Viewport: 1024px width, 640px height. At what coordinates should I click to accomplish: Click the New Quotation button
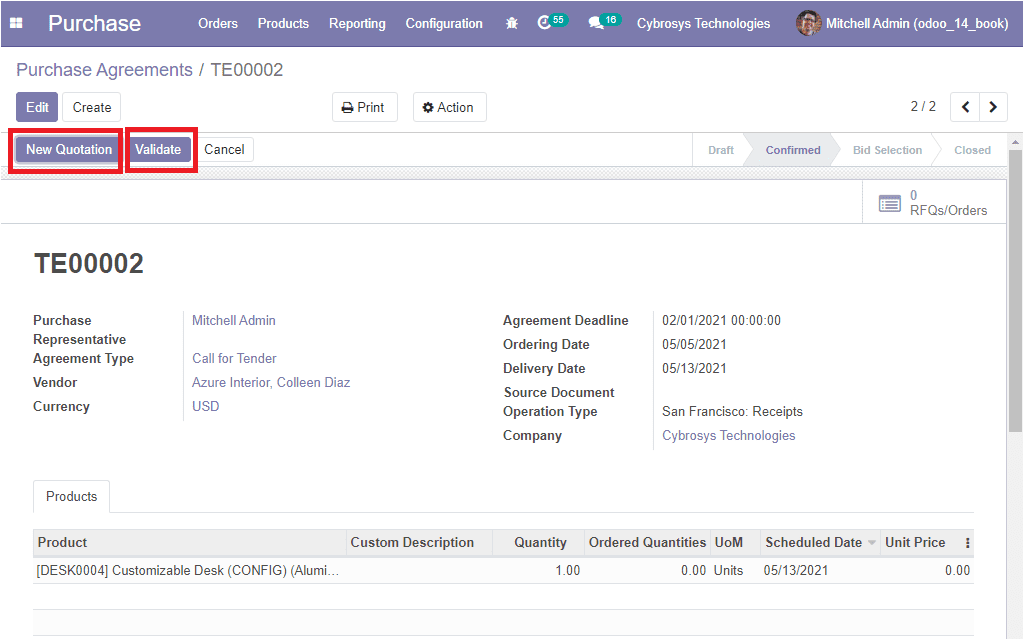69,150
